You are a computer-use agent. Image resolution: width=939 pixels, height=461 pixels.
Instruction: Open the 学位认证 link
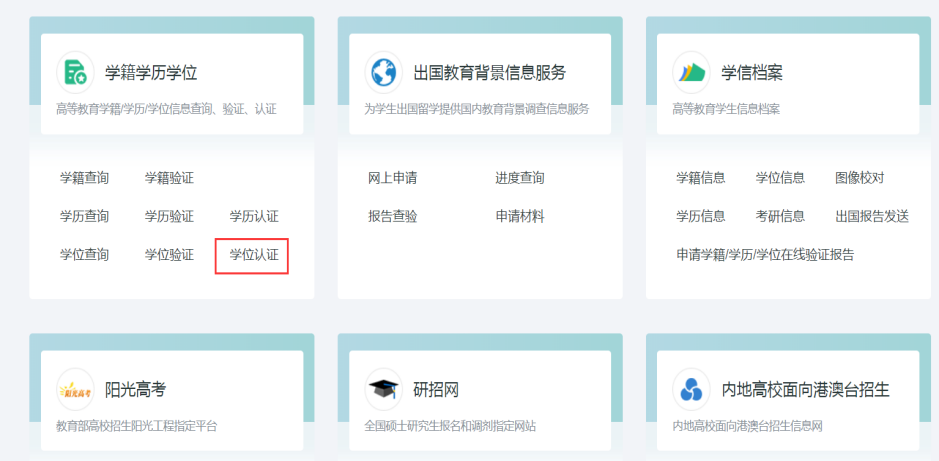click(x=253, y=255)
